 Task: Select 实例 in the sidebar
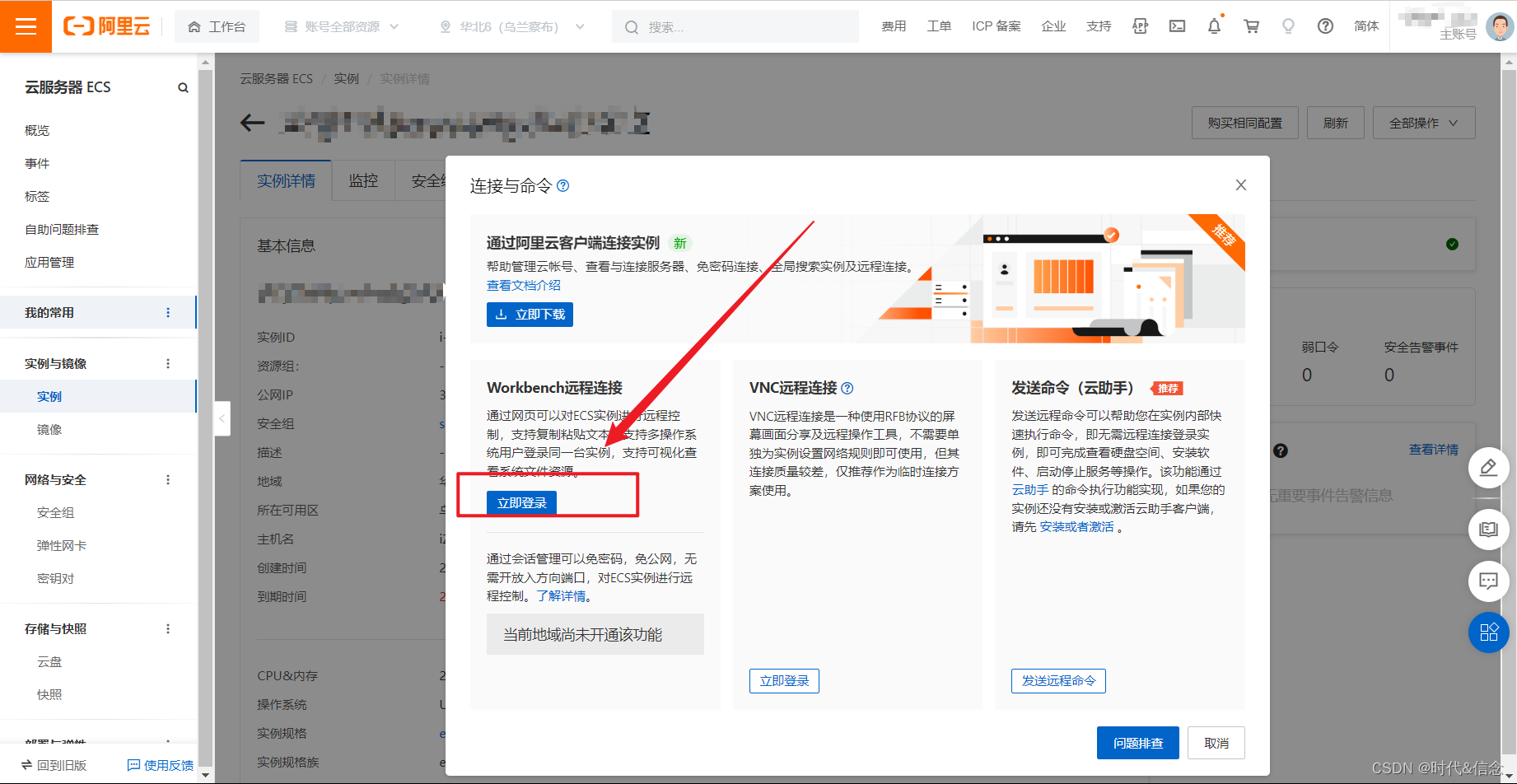pyautogui.click(x=49, y=396)
